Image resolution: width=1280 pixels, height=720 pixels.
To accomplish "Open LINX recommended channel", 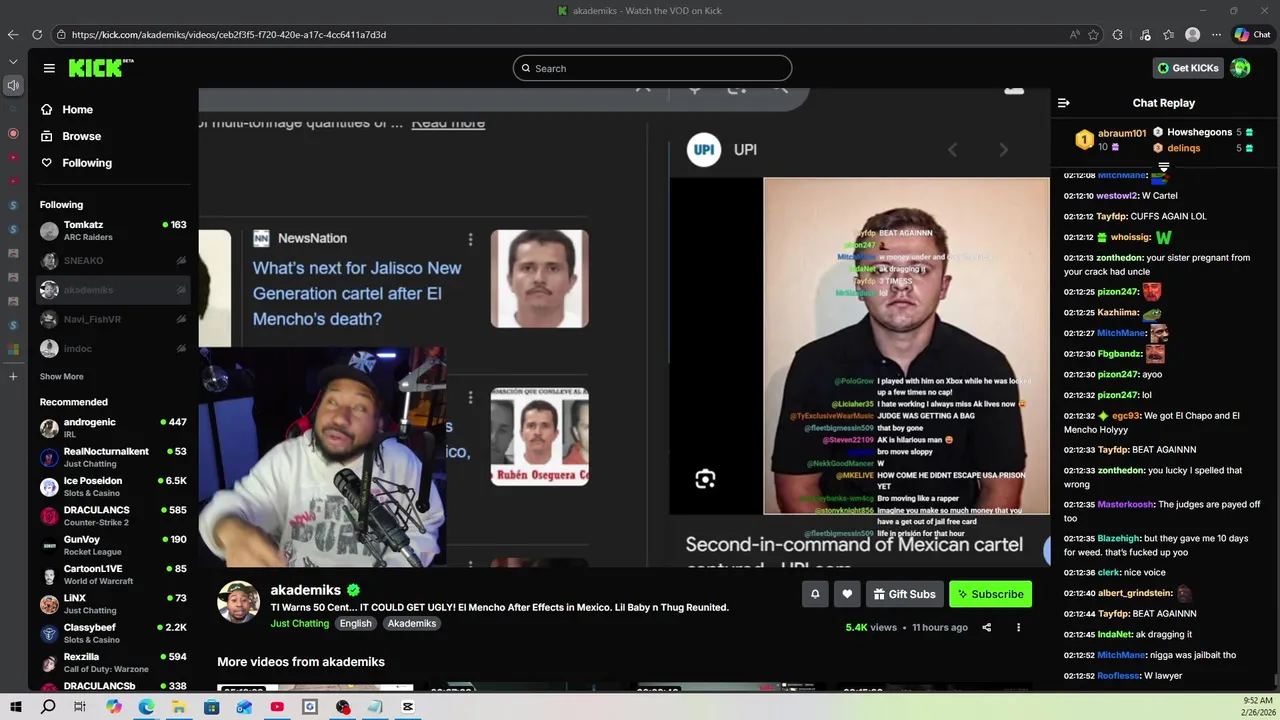I will 113,604.
